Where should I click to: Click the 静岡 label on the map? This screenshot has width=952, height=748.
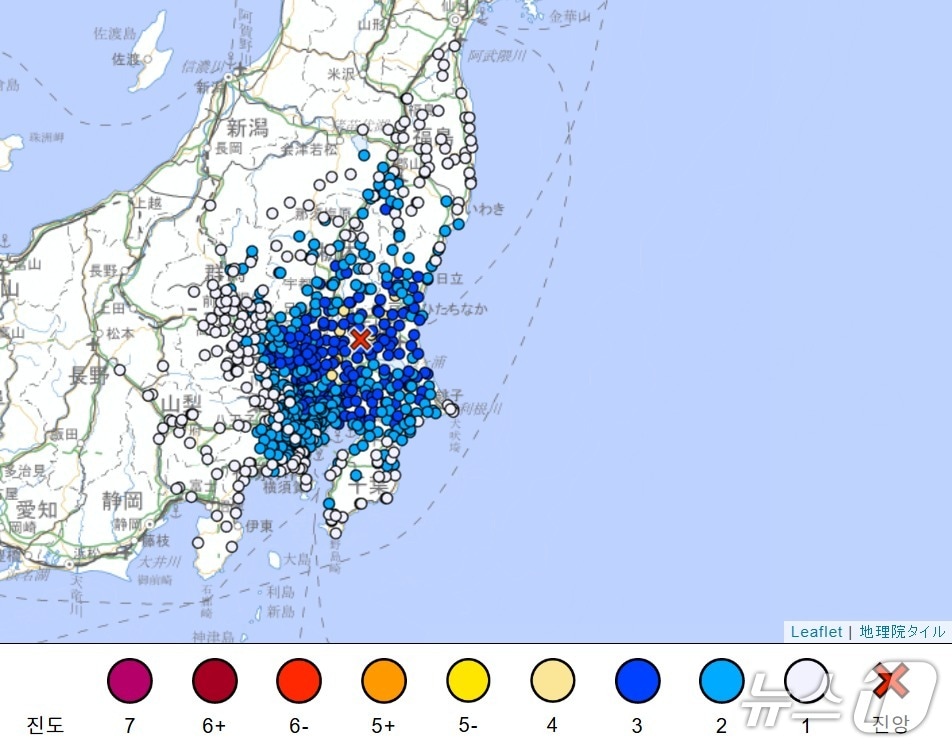click(121, 500)
